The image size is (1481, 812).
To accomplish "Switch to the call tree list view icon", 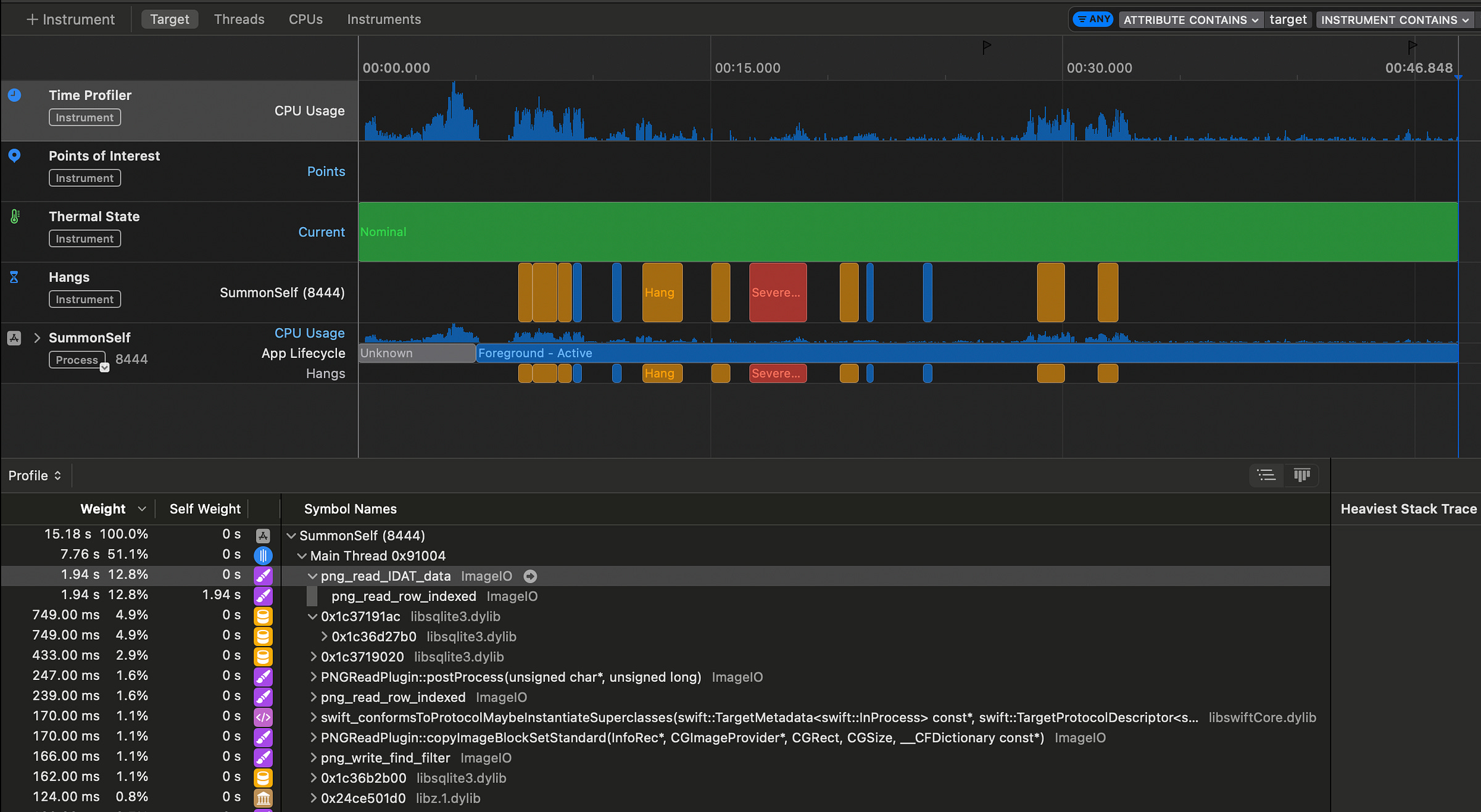I will coord(1266,475).
